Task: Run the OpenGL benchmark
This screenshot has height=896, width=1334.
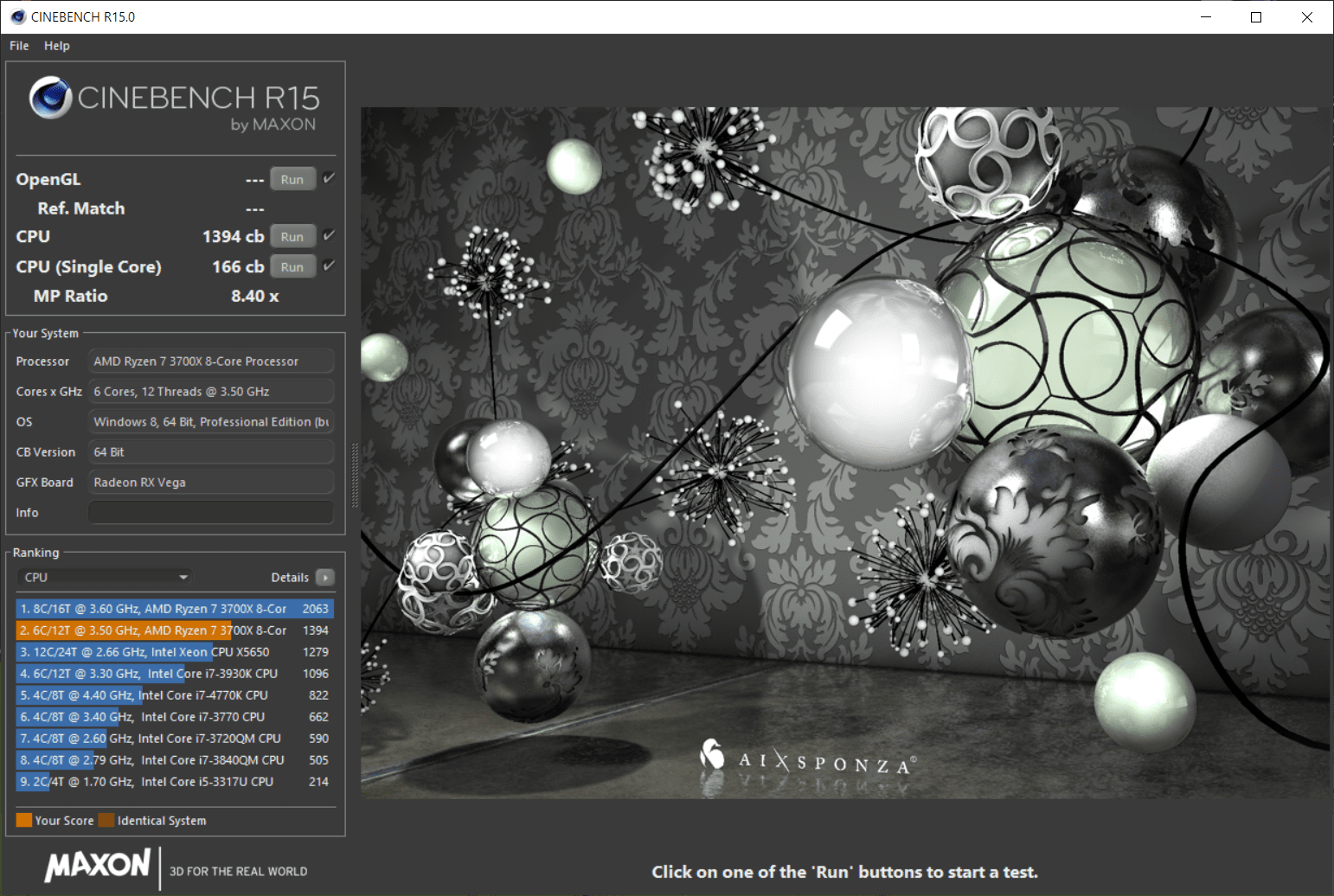Action: (x=292, y=179)
